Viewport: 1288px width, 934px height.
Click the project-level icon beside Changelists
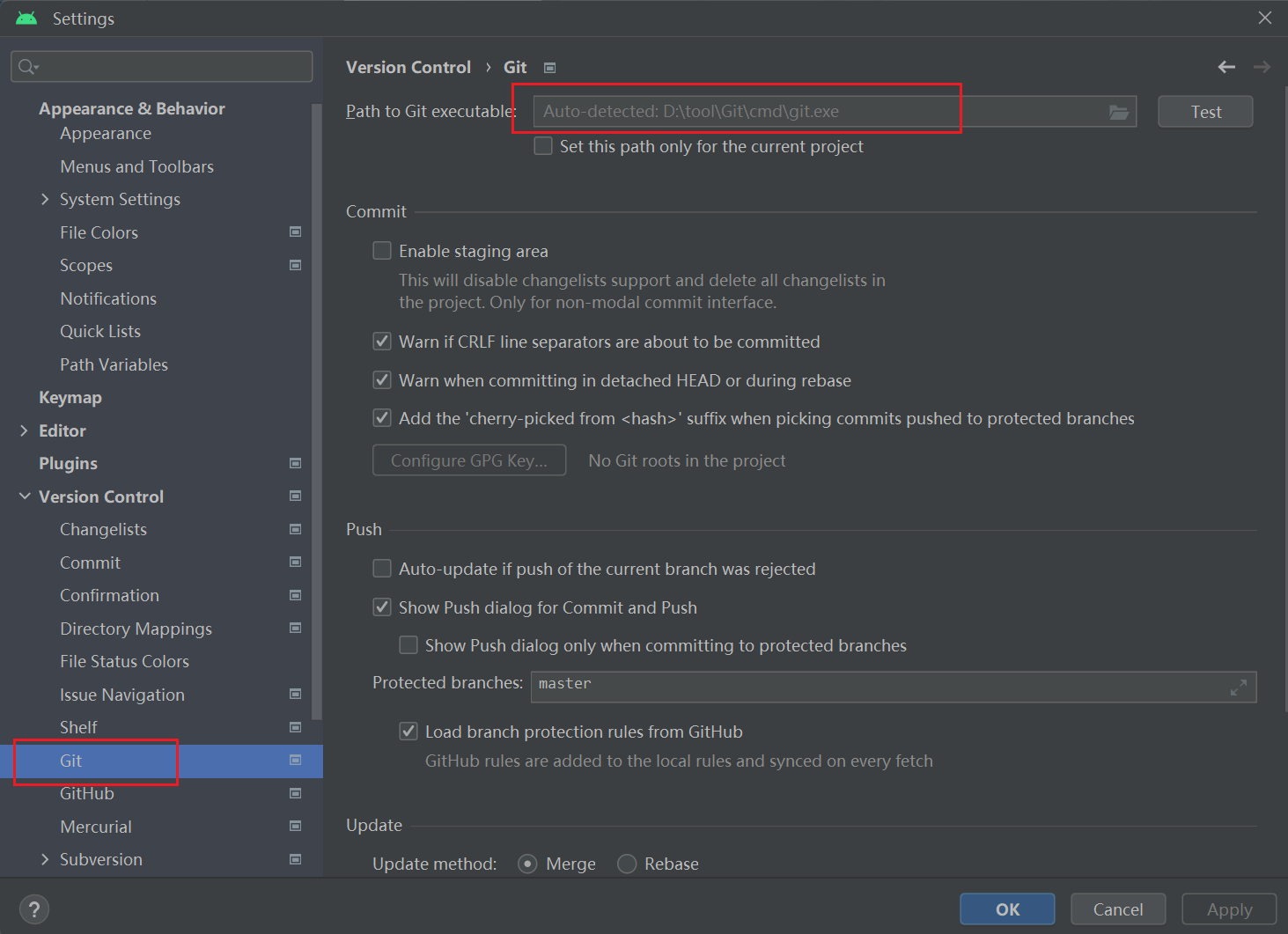pos(296,529)
